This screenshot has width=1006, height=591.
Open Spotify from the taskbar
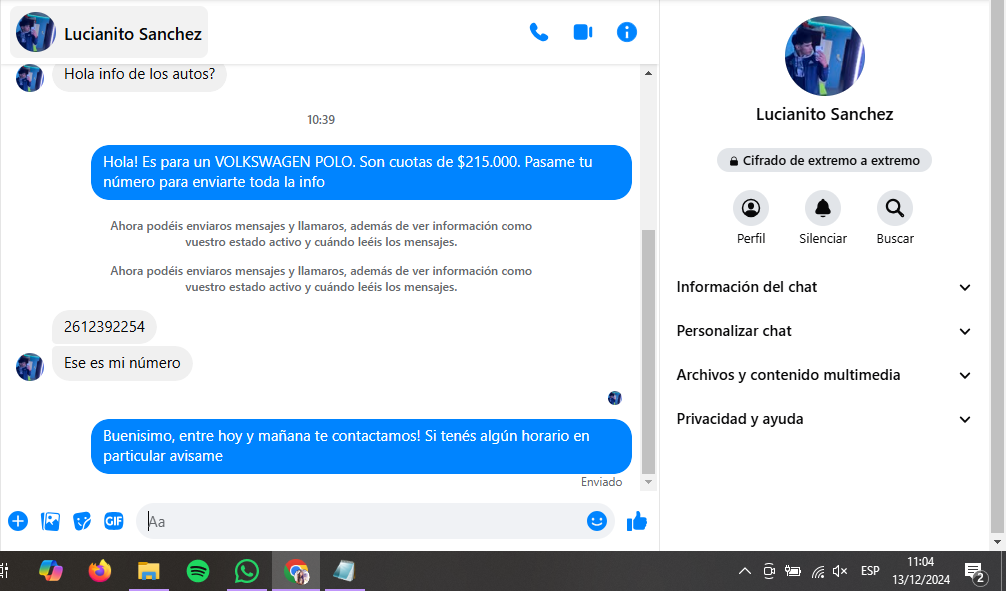(x=198, y=571)
